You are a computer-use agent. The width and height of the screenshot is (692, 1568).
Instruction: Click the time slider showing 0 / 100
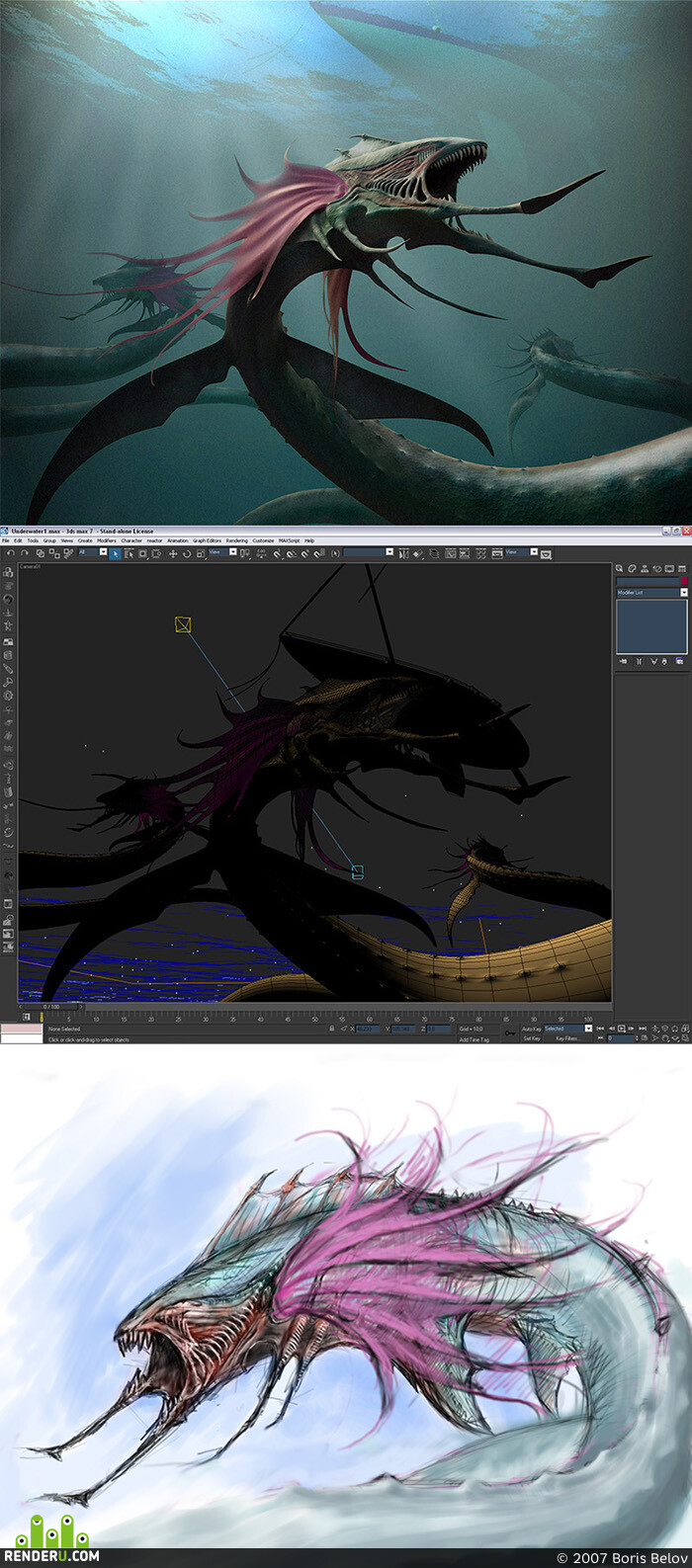49,1007
